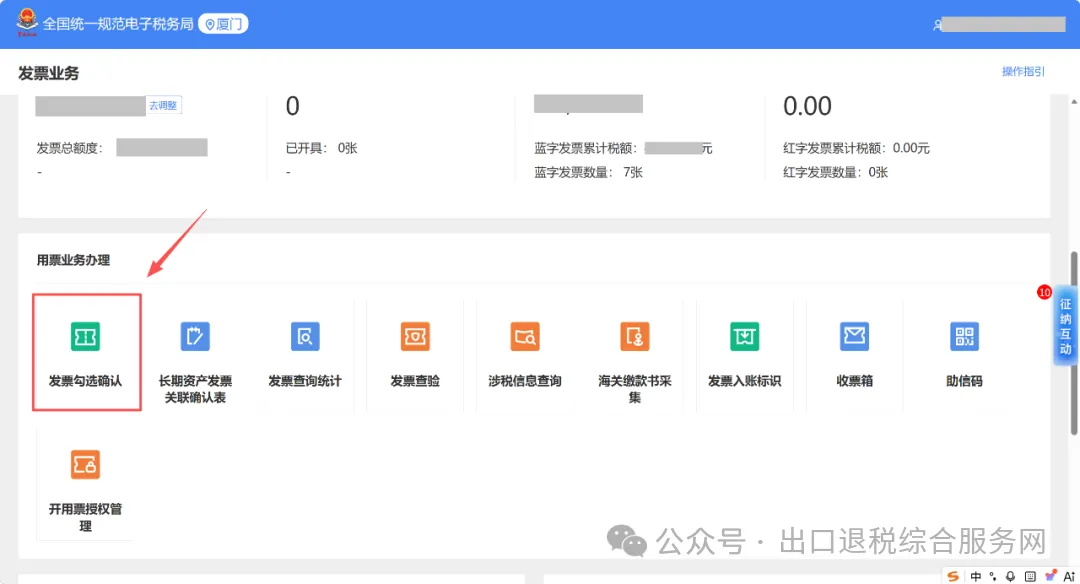Click the microphone icon in IME bar
This screenshot has height=584, width=1080.
[1010, 576]
